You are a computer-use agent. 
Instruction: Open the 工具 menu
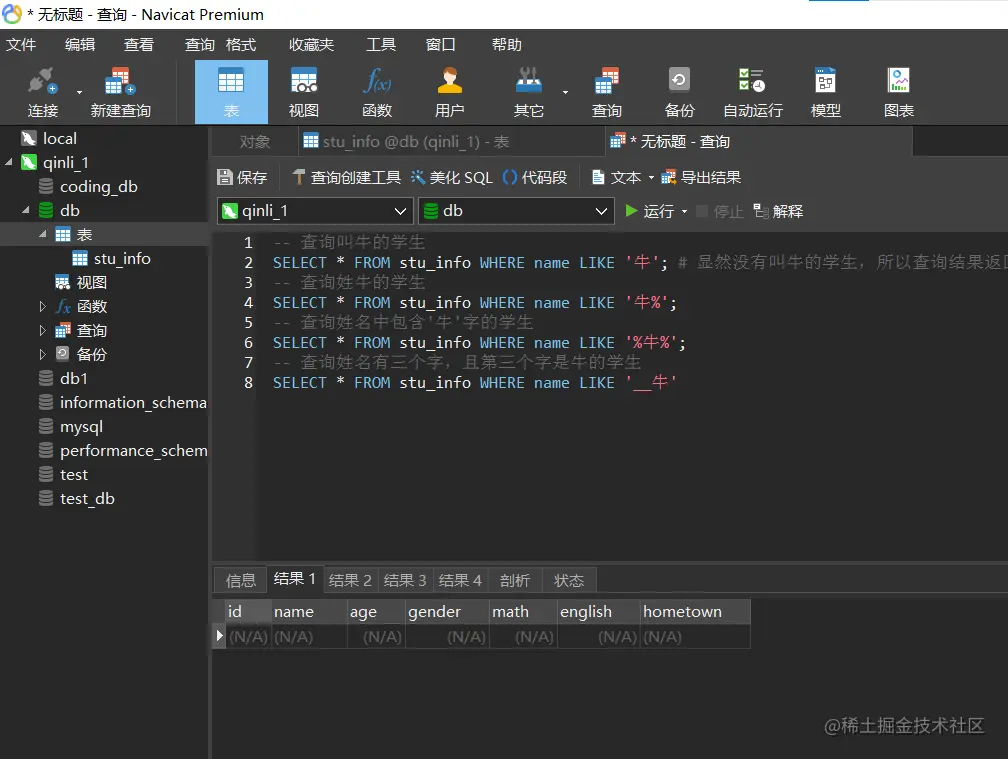(x=381, y=44)
